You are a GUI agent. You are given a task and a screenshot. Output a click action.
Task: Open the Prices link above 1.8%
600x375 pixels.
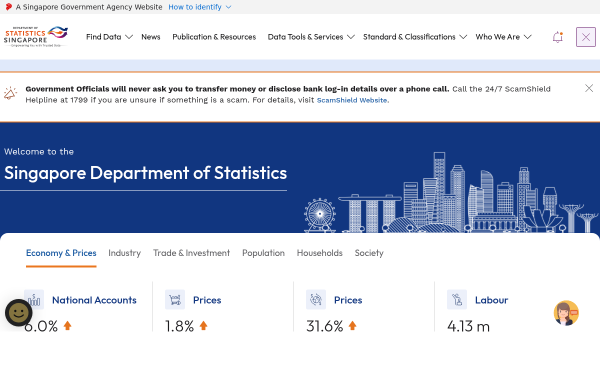click(207, 300)
